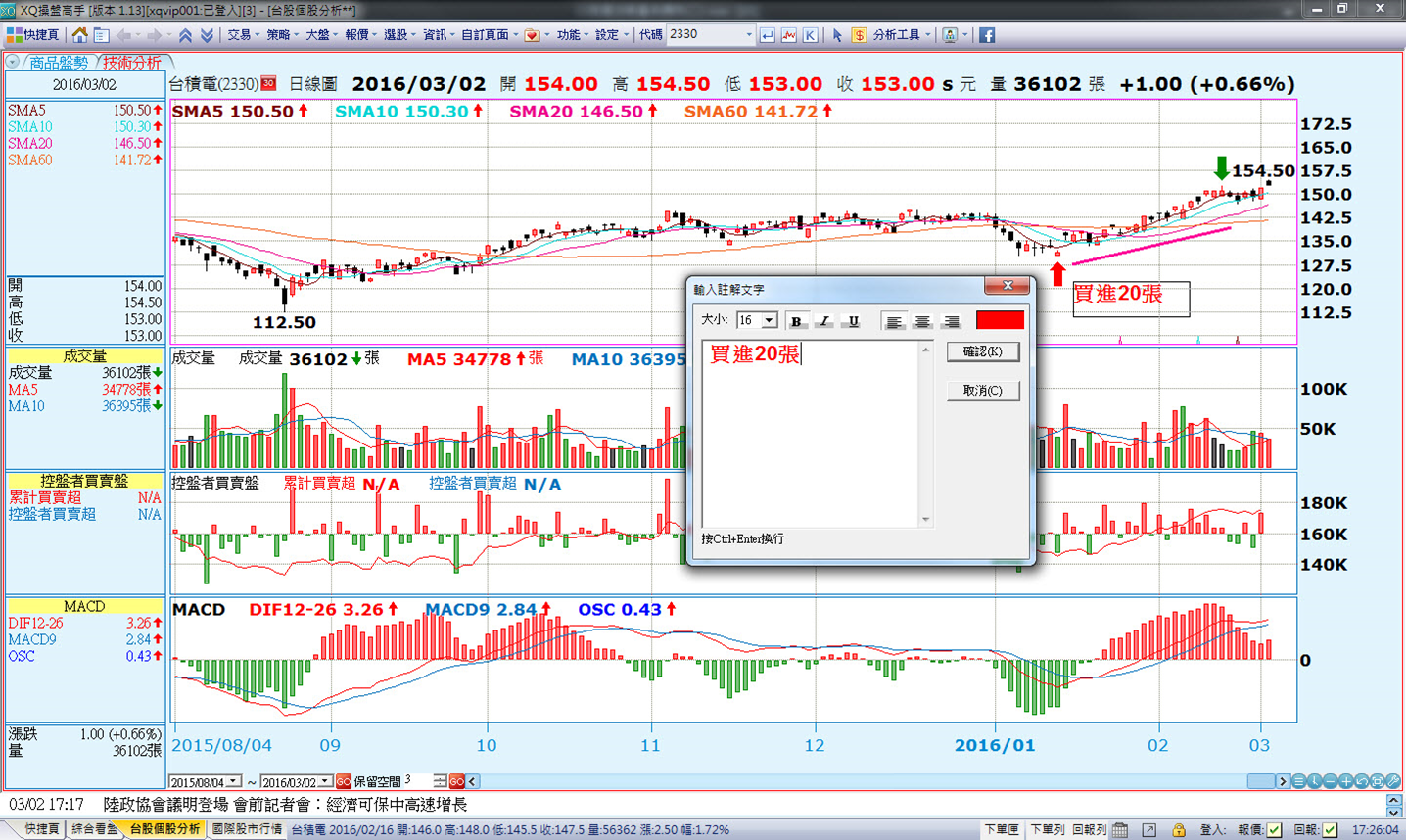The image size is (1406, 840).
Task: Click the 確認(K) confirm button
Action: click(983, 351)
